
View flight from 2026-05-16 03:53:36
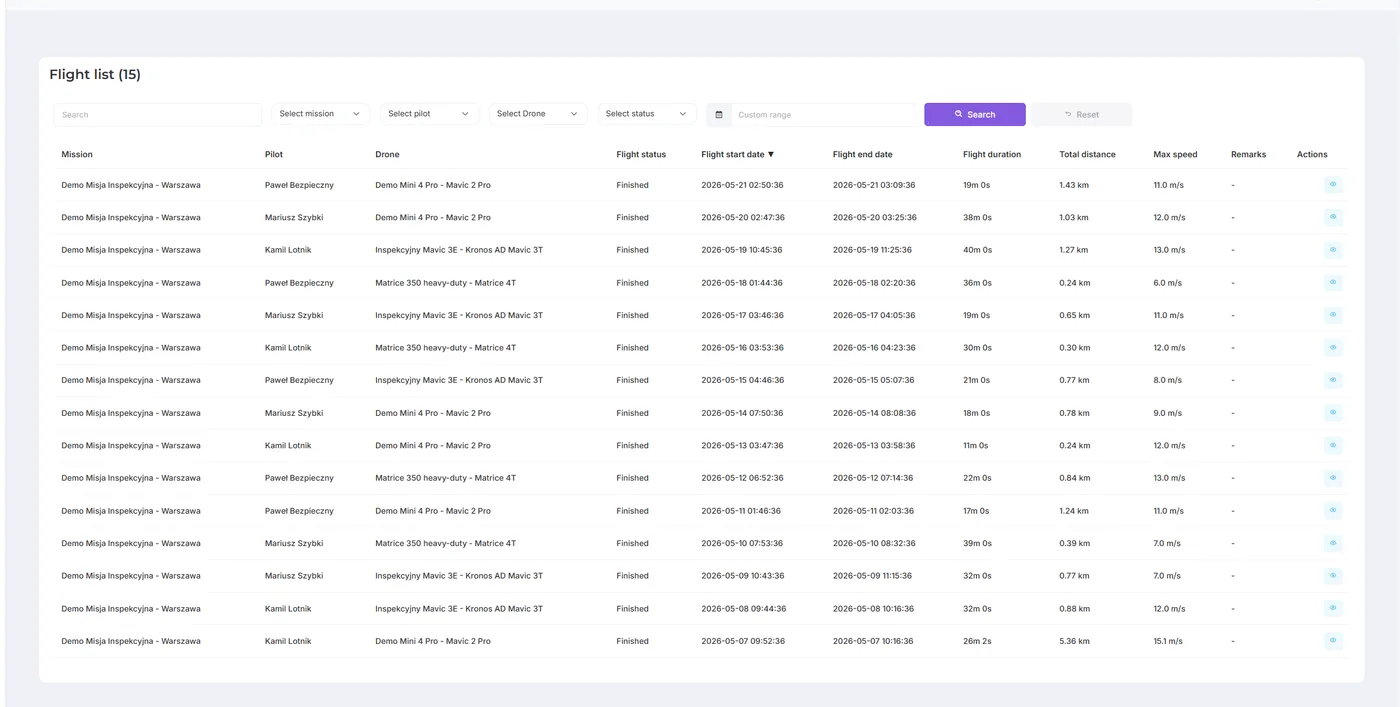(x=1333, y=348)
